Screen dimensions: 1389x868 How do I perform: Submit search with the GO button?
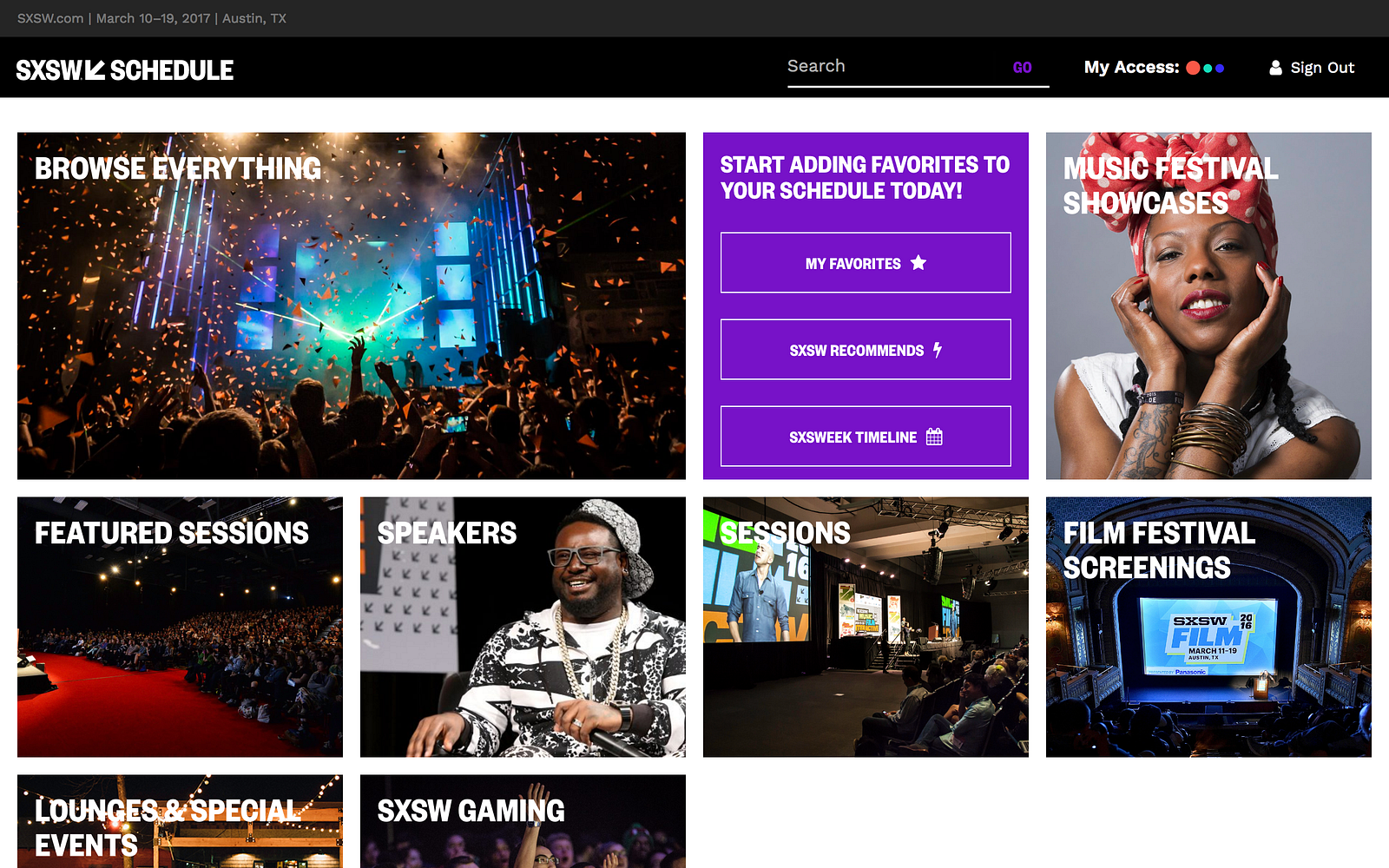(1022, 68)
